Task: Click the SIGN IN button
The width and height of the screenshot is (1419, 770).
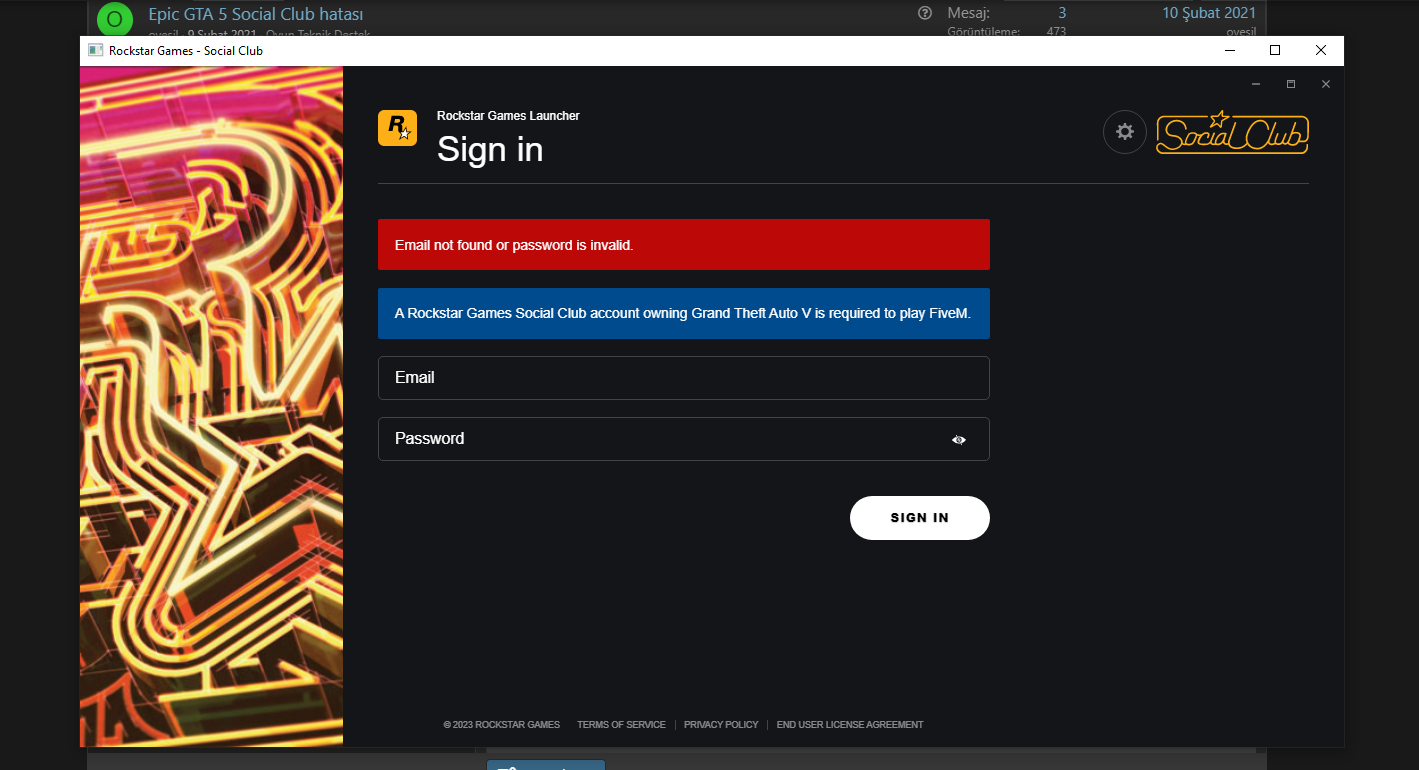Action: click(920, 518)
